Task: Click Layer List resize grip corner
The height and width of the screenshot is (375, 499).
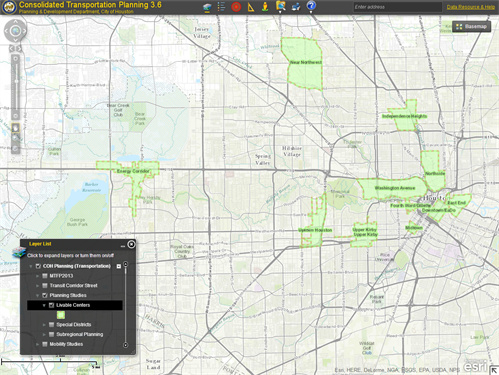Action: [x=133, y=352]
